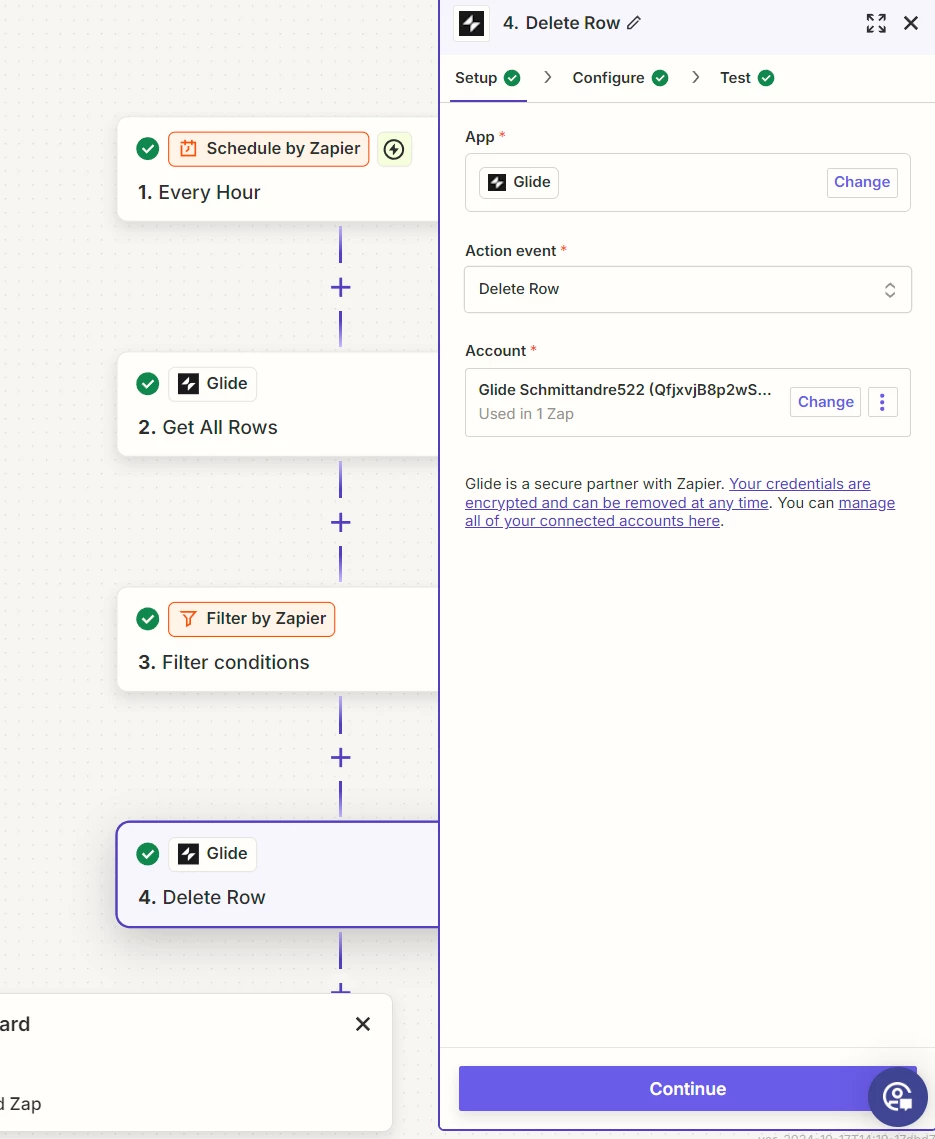Viewport: 935px width, 1139px height.
Task: Click the Glide logo in panel header
Action: [471, 23]
